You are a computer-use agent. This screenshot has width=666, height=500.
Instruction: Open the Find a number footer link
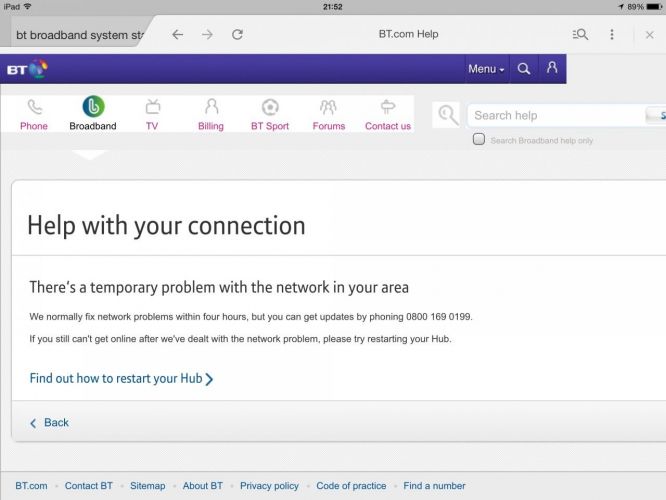tap(434, 486)
